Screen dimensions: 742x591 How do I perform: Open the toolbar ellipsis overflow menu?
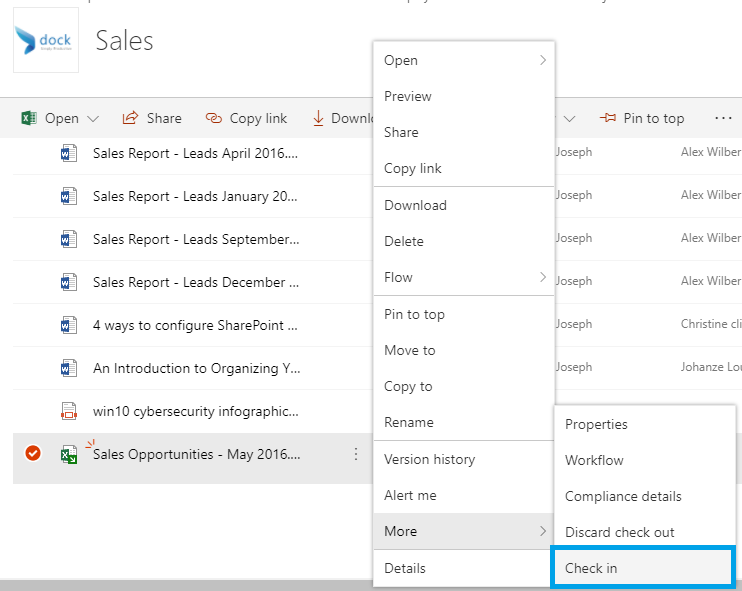pyautogui.click(x=724, y=118)
